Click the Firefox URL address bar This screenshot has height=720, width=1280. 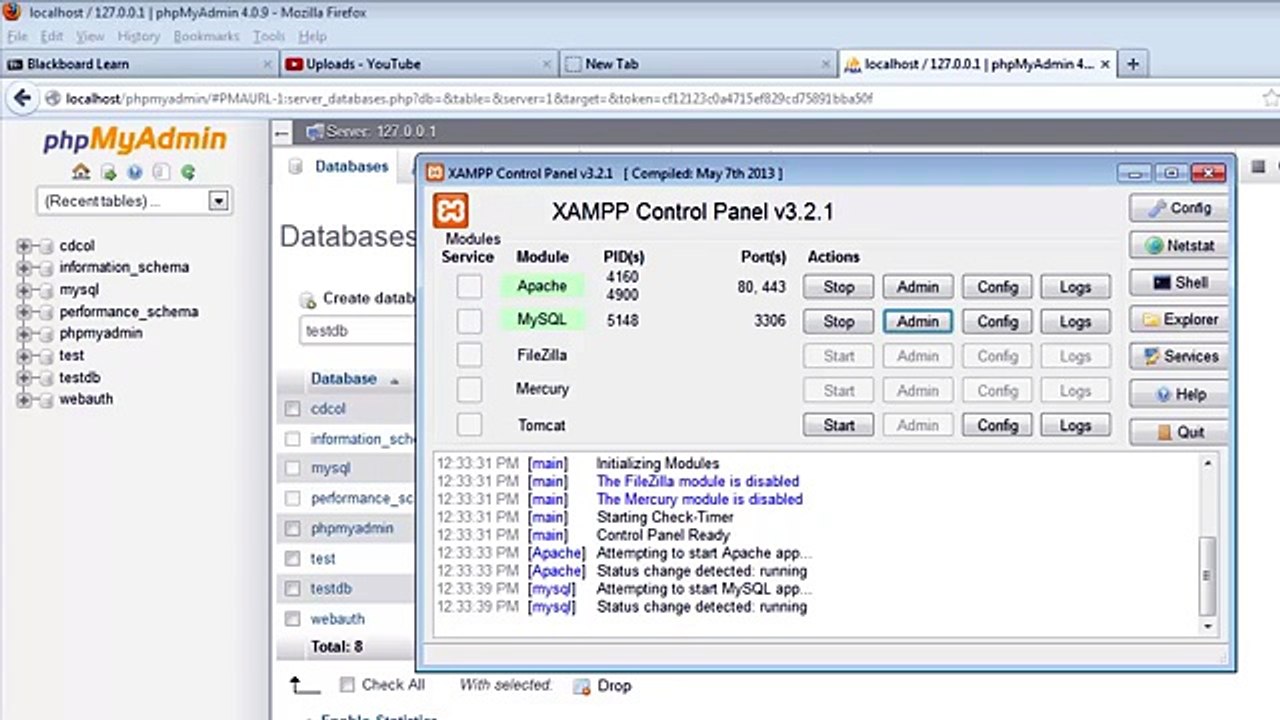(x=650, y=99)
